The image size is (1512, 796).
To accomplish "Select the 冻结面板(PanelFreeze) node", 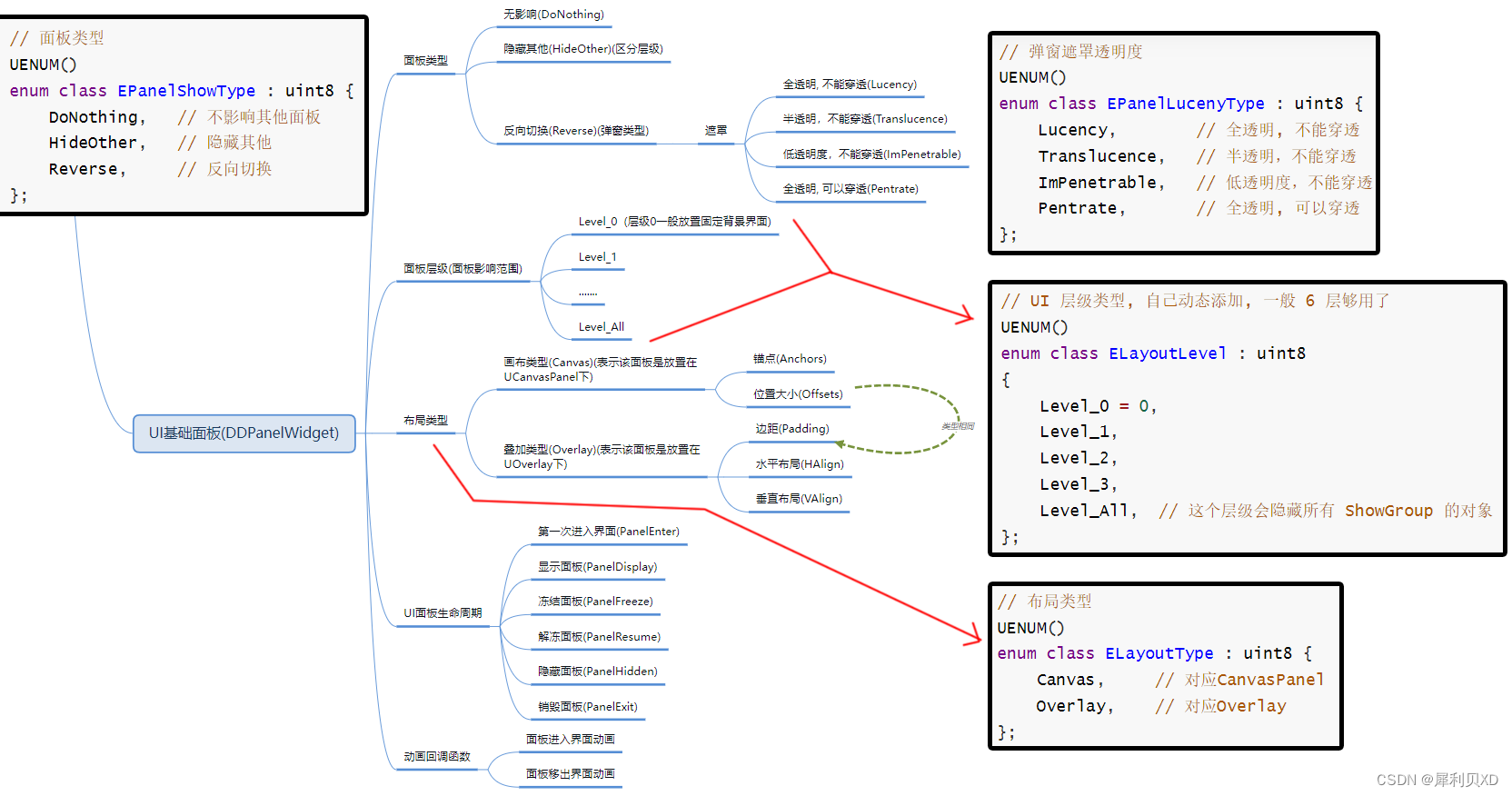I will click(595, 602).
